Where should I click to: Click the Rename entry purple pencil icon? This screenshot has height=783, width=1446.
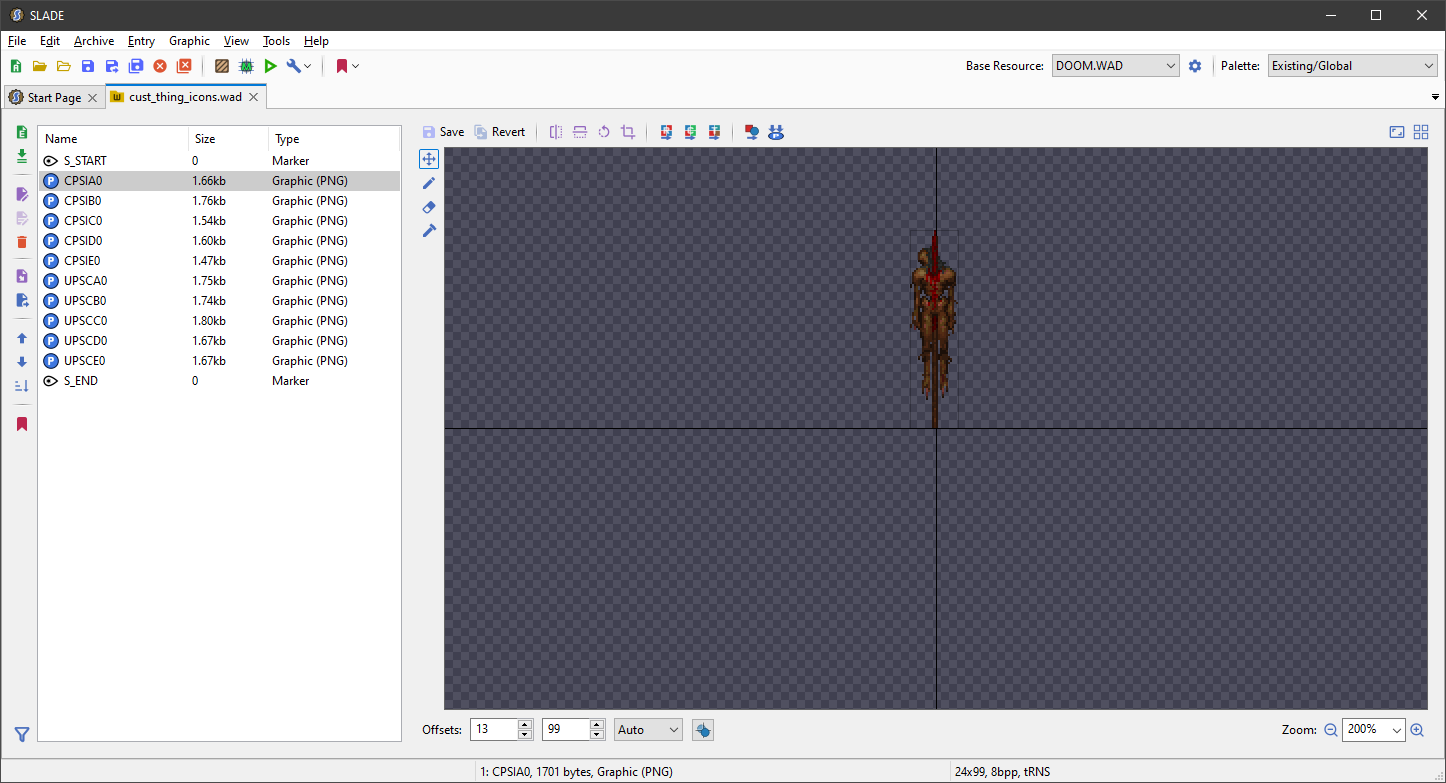tap(22, 194)
